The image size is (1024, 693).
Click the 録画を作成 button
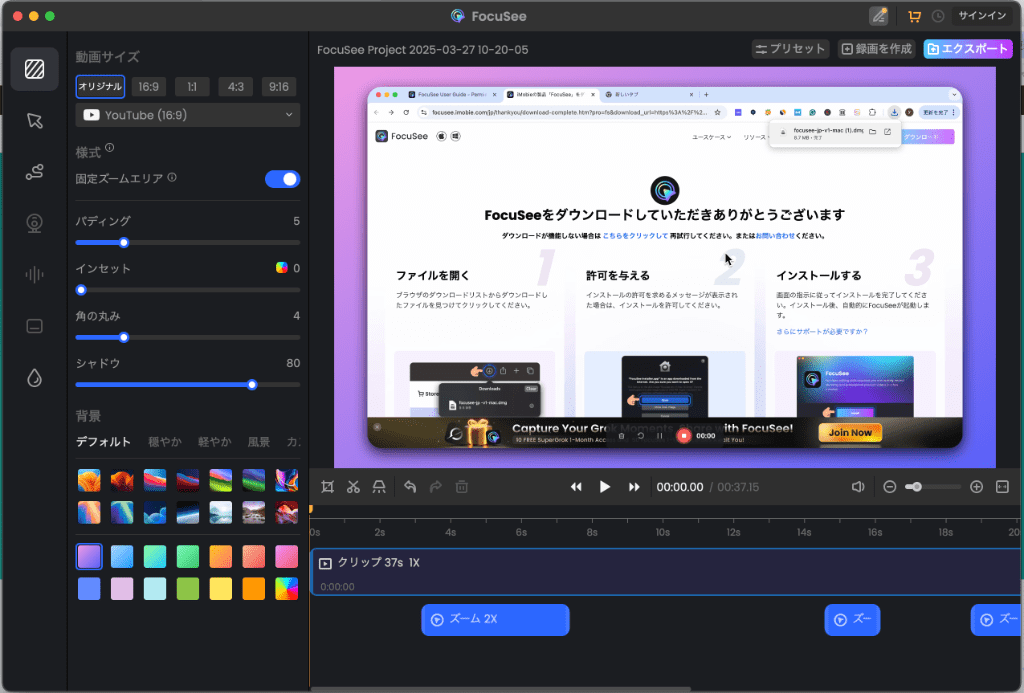(876, 49)
